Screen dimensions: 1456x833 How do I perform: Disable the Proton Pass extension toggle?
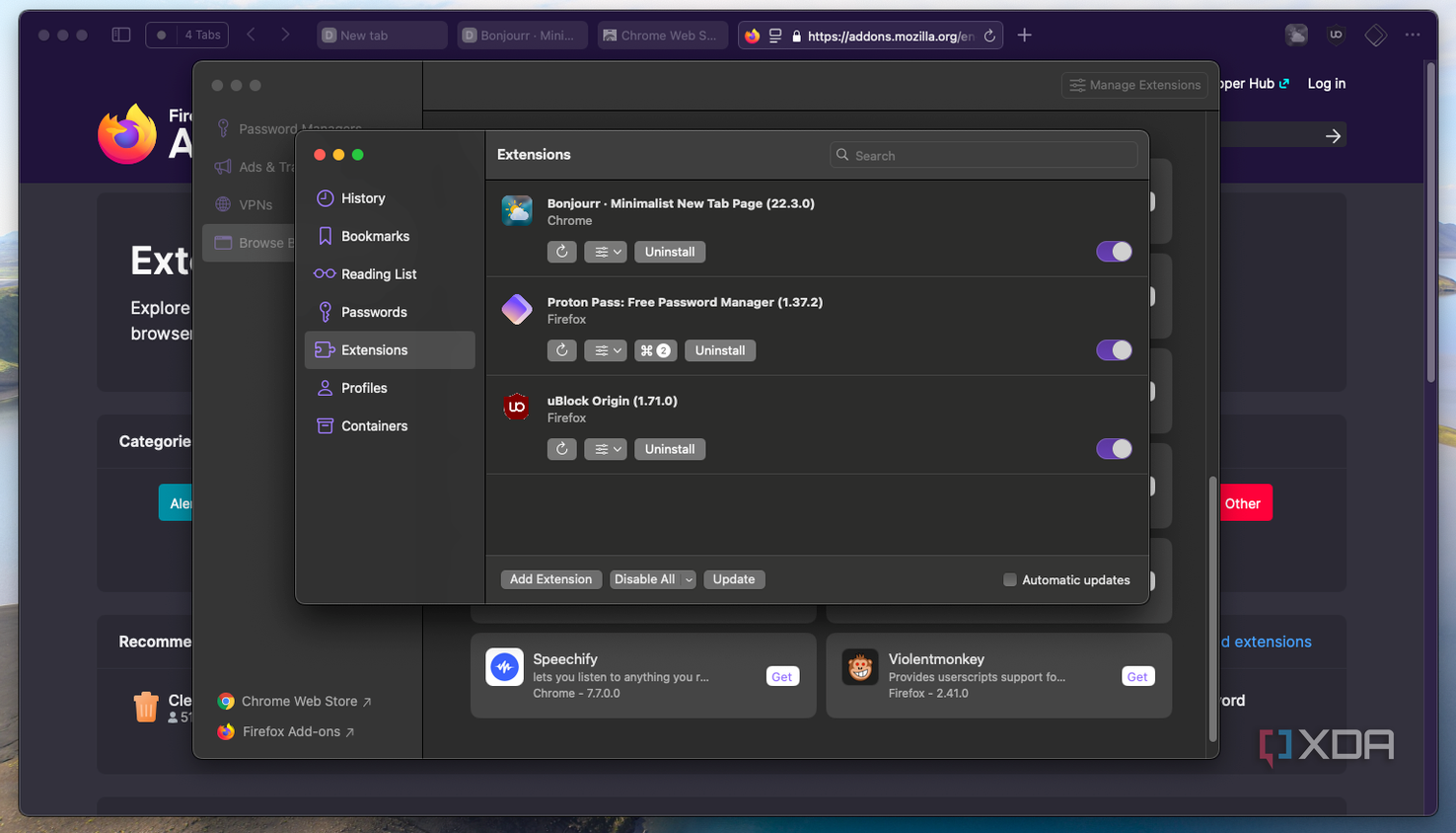coord(1114,350)
